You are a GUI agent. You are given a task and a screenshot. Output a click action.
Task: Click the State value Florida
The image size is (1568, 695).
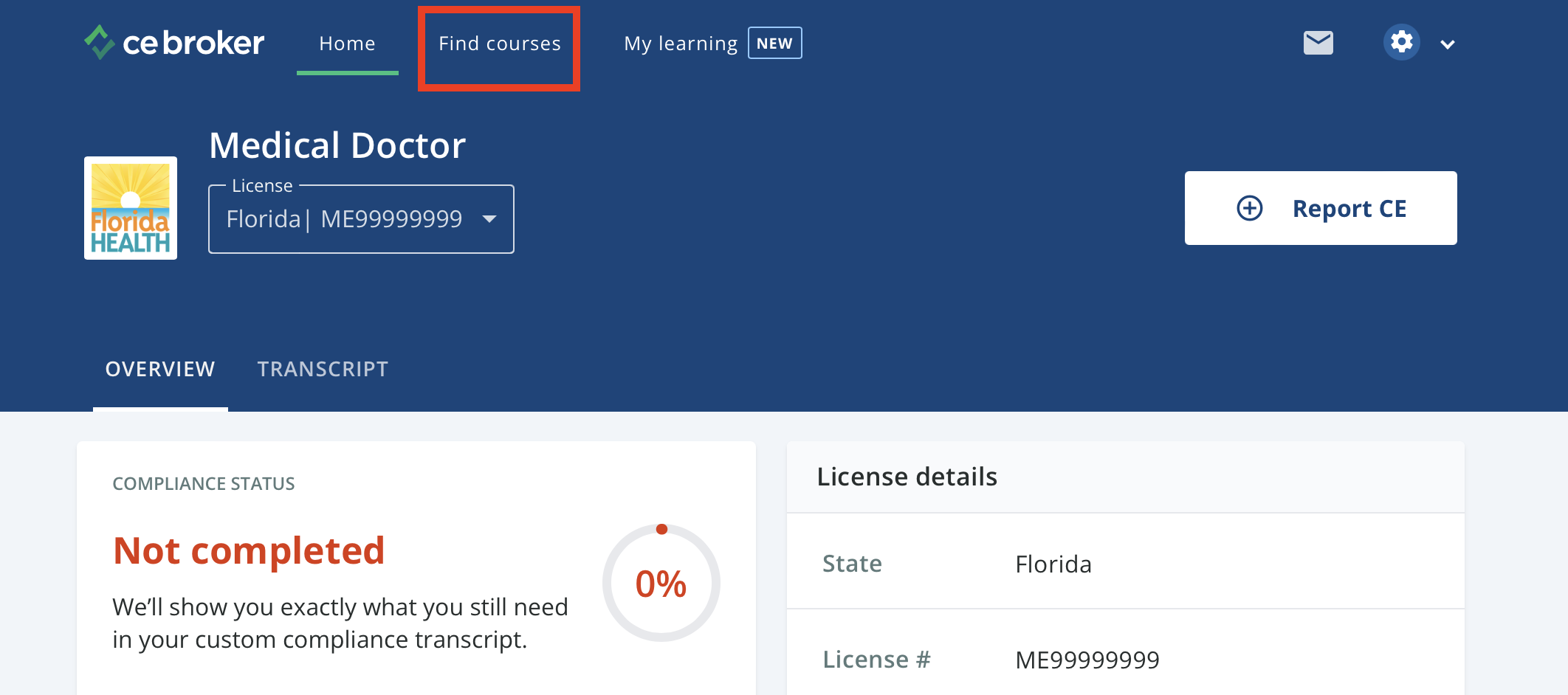(1053, 564)
